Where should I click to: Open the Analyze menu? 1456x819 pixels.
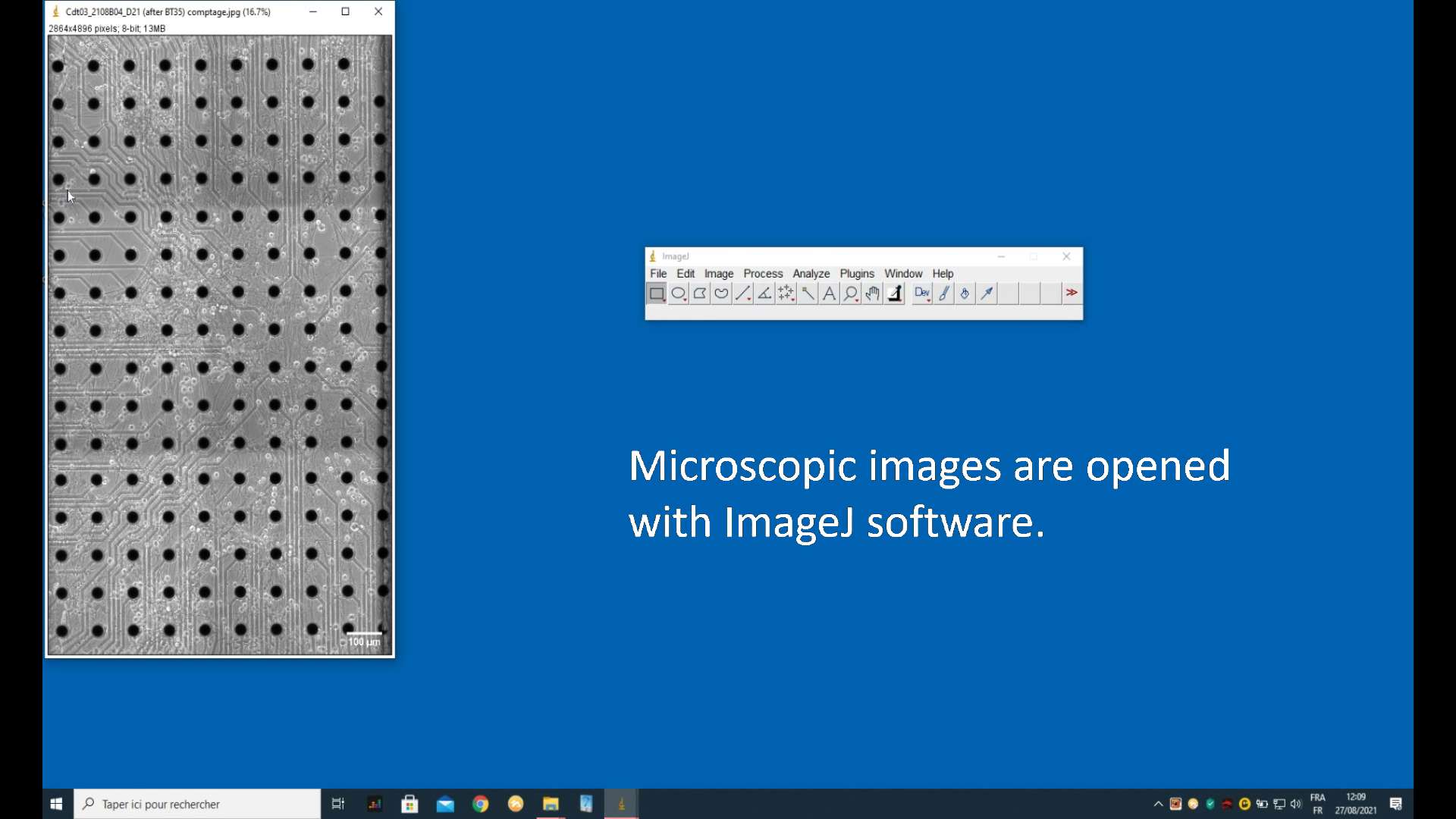811,274
